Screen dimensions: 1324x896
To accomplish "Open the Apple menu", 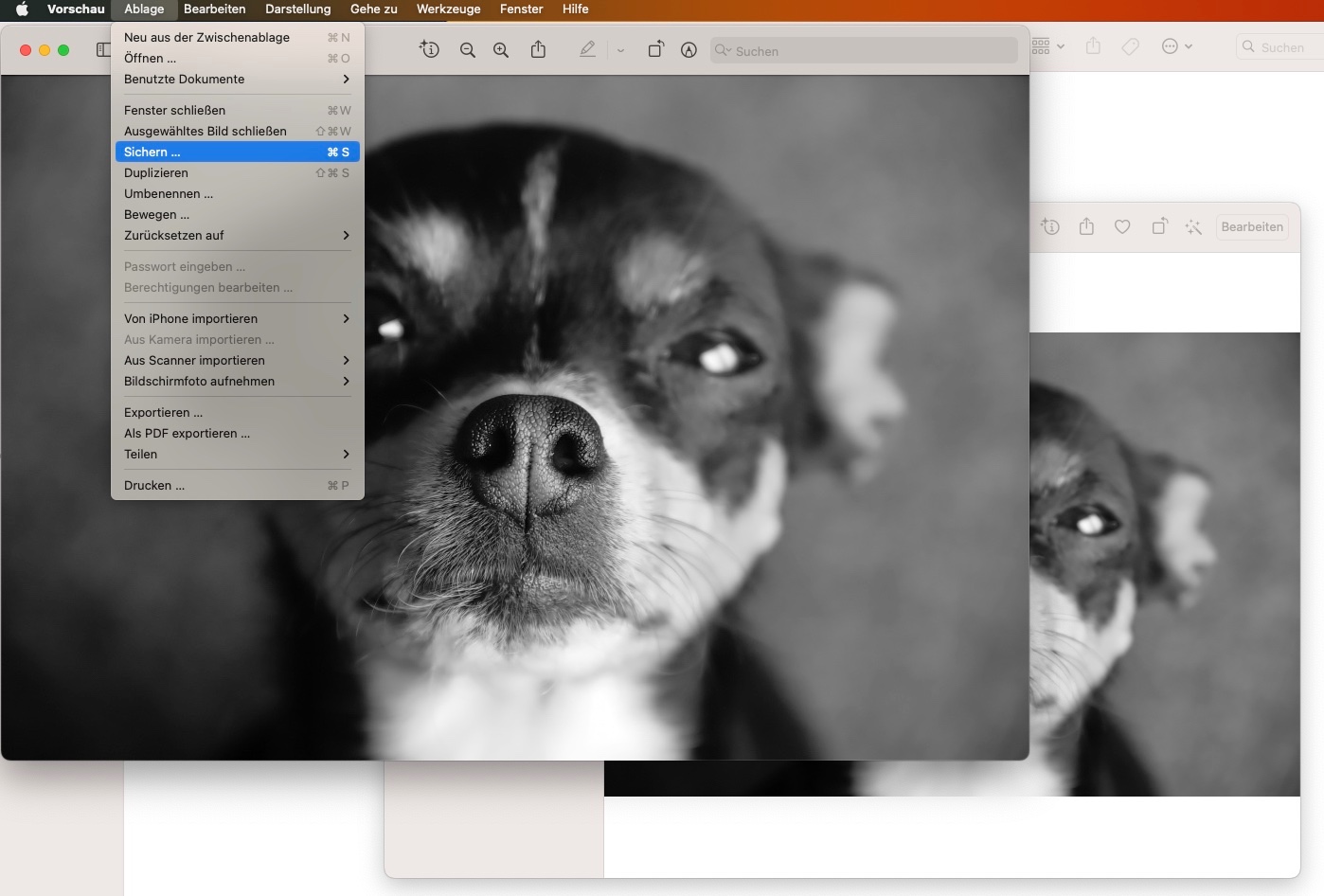I will 22,9.
